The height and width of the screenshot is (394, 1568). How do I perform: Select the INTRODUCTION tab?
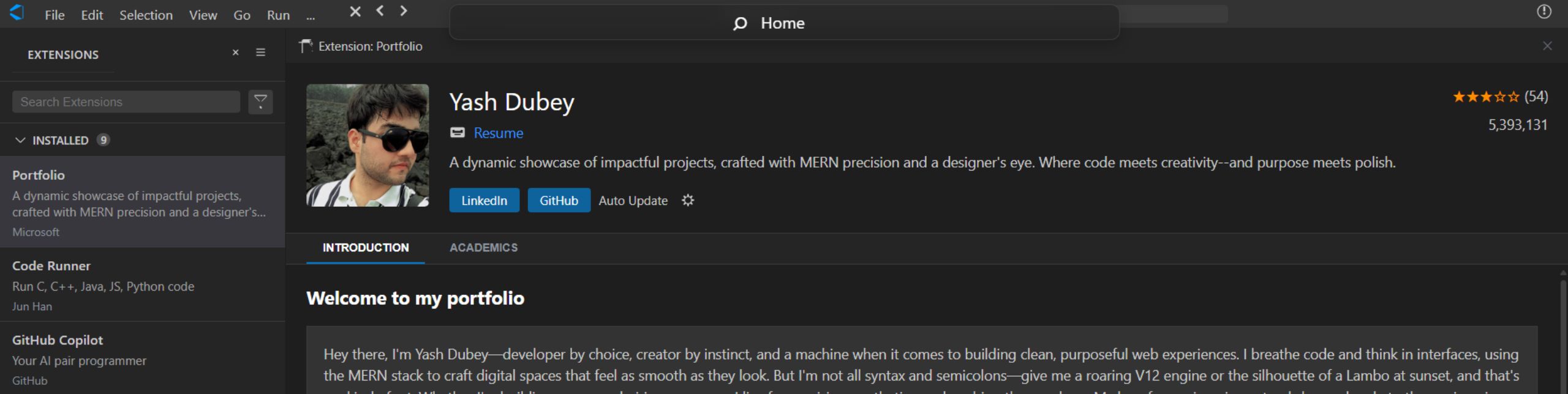[x=366, y=248]
